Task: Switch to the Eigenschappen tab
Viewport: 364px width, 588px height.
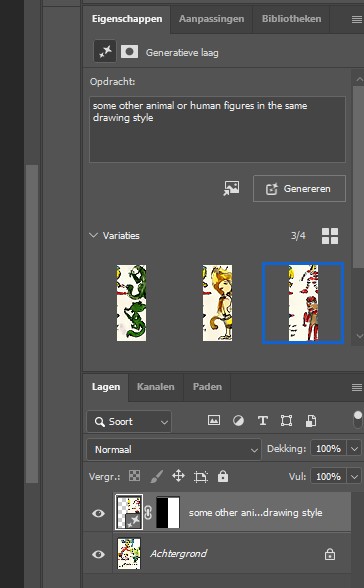Action: tap(127, 19)
